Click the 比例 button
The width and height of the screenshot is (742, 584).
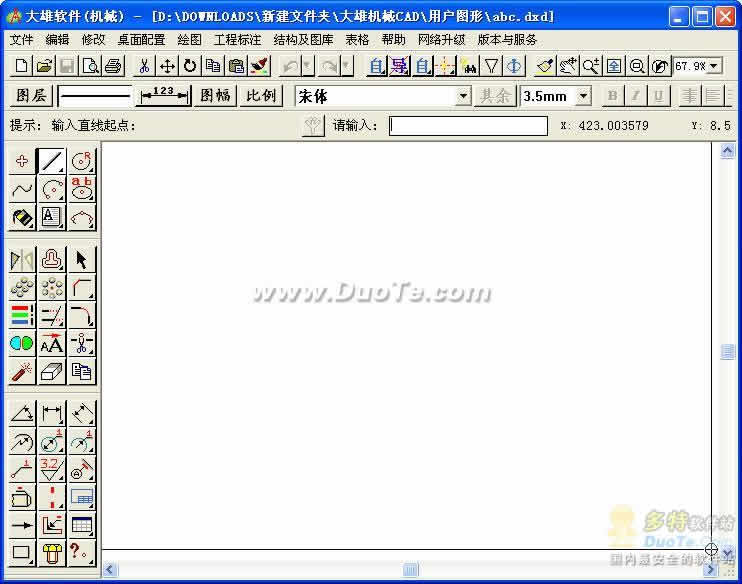coord(261,96)
